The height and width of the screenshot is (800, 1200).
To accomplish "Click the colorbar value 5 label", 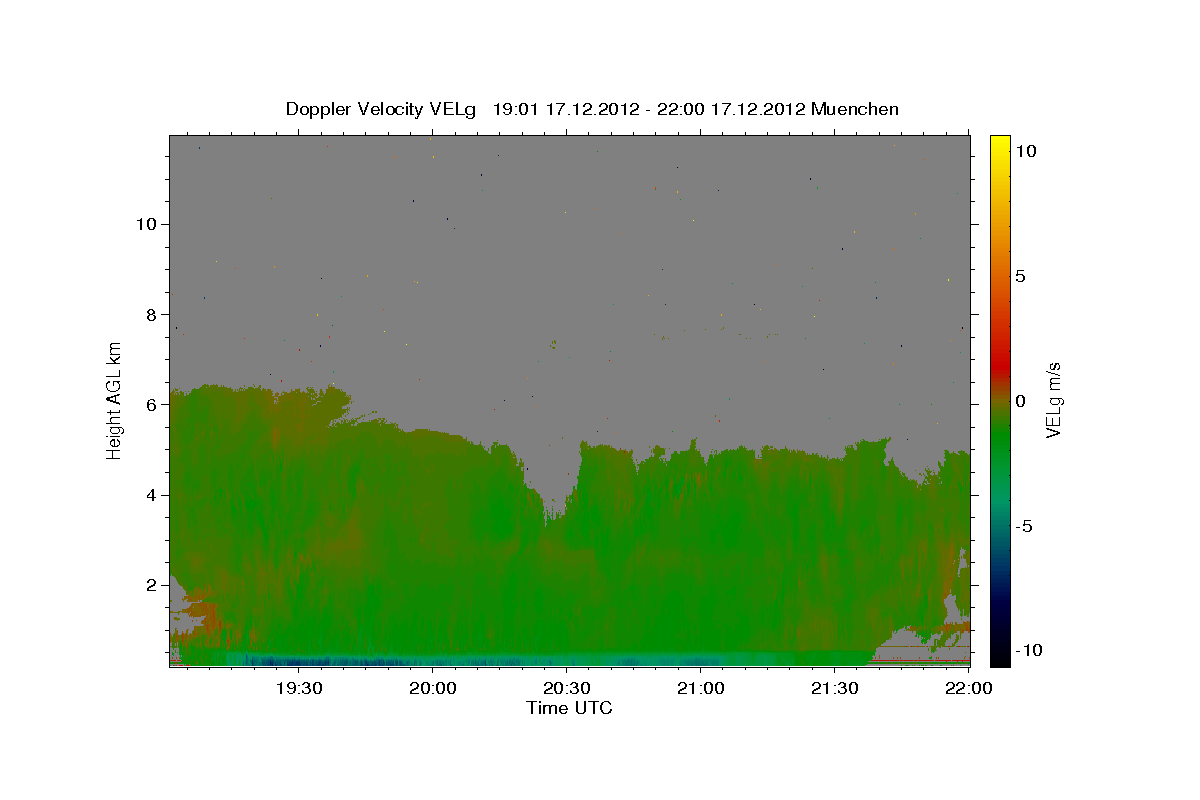I will pos(1020,276).
